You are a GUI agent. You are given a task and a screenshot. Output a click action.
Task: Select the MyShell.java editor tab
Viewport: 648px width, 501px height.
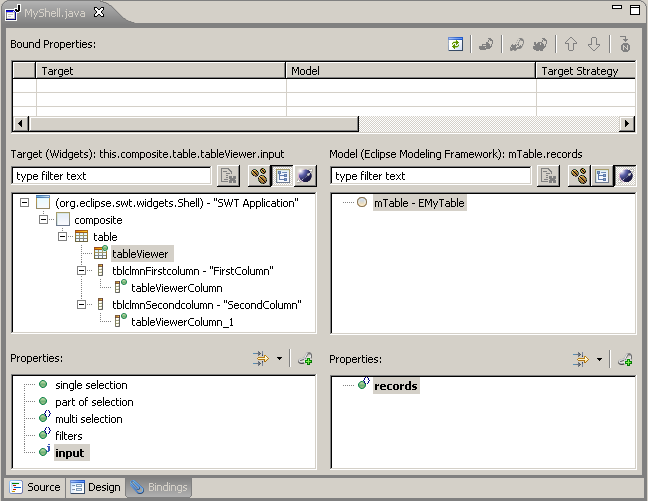(54, 13)
